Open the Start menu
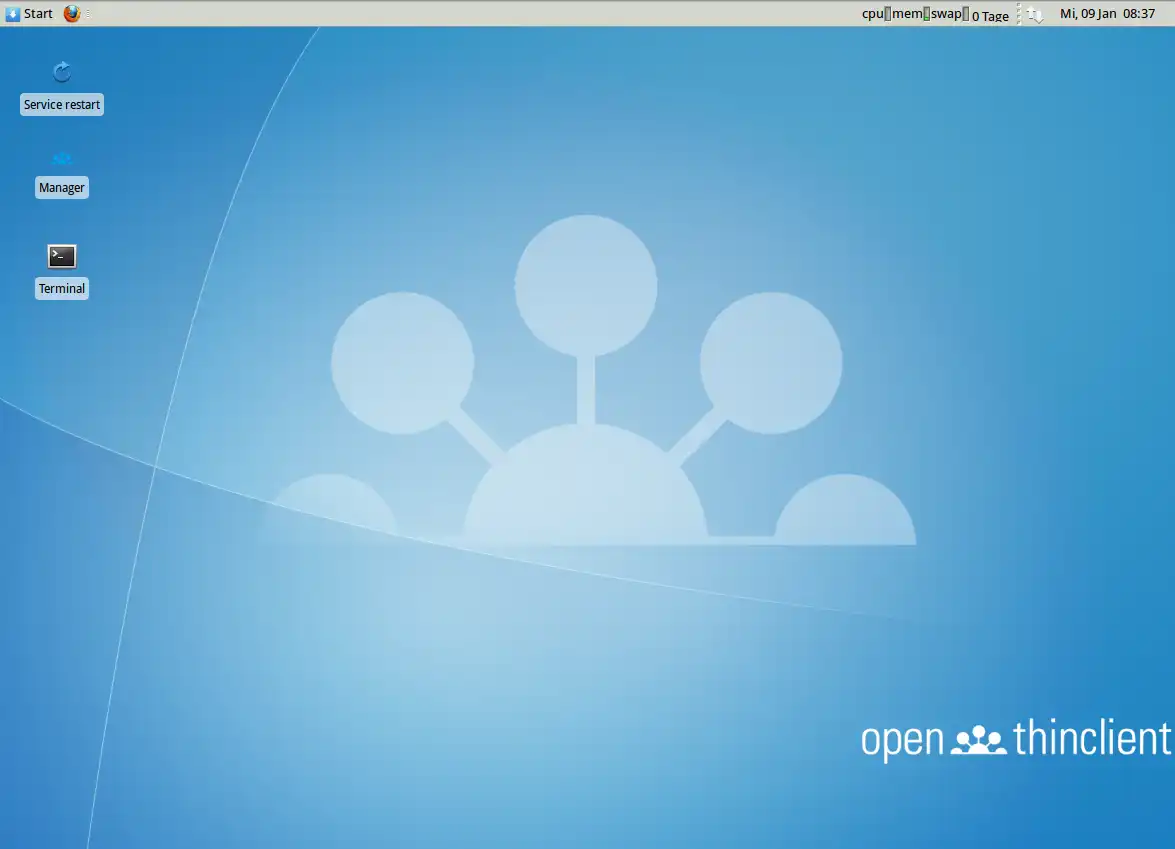 coord(29,13)
